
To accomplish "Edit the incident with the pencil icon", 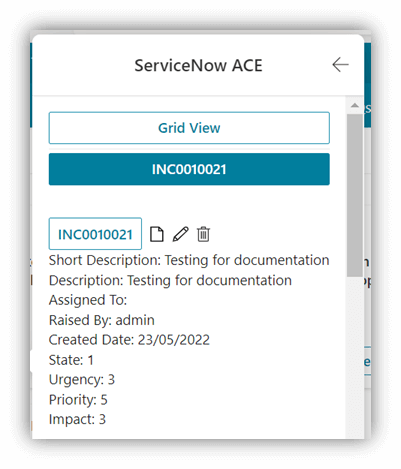I will click(181, 234).
